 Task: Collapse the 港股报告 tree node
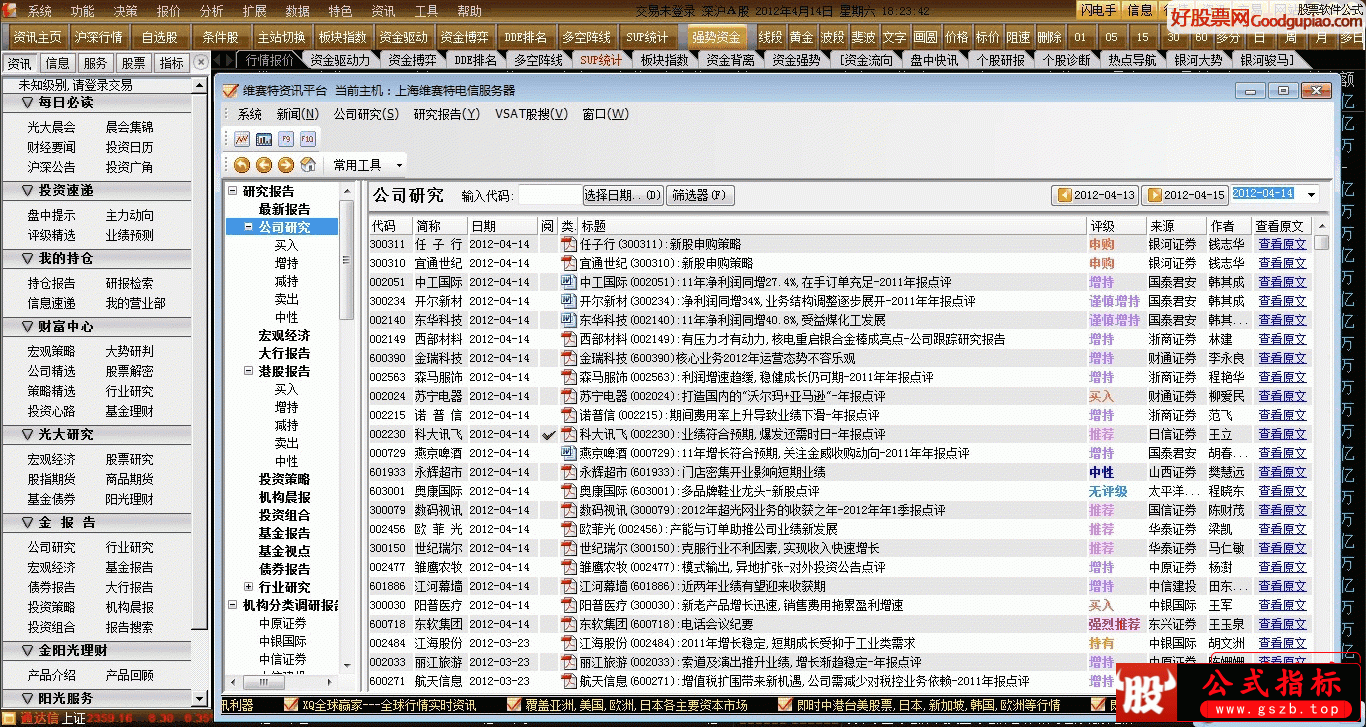point(249,370)
